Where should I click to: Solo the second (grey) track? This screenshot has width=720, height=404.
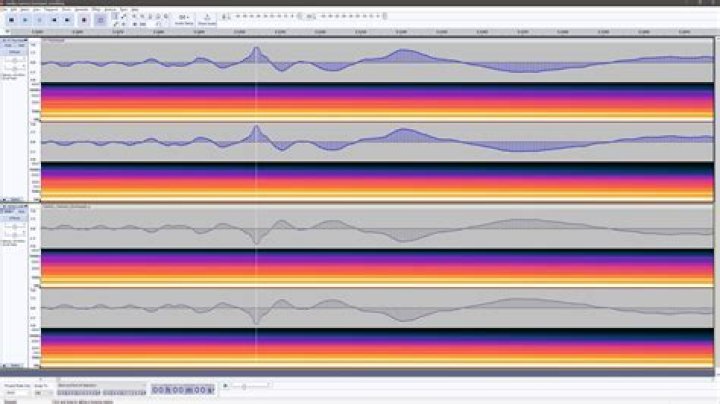click(21, 212)
